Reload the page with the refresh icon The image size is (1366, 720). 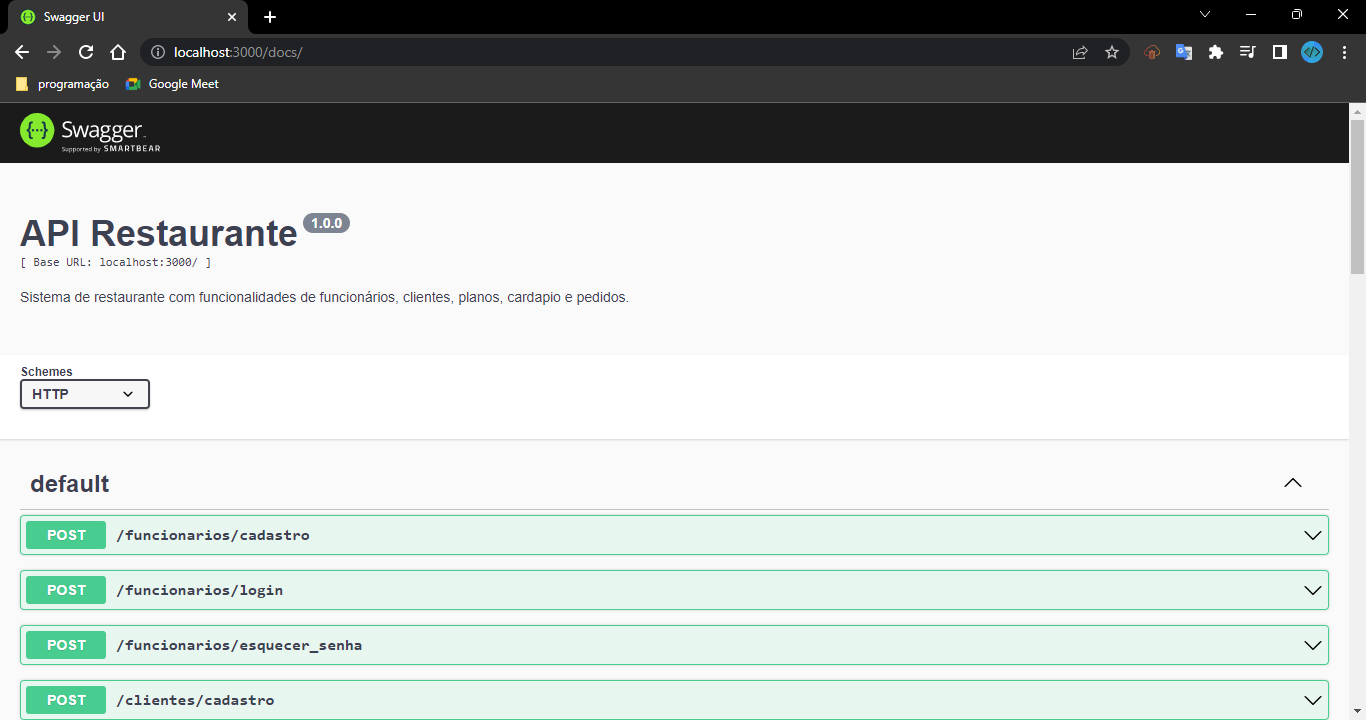tap(86, 52)
